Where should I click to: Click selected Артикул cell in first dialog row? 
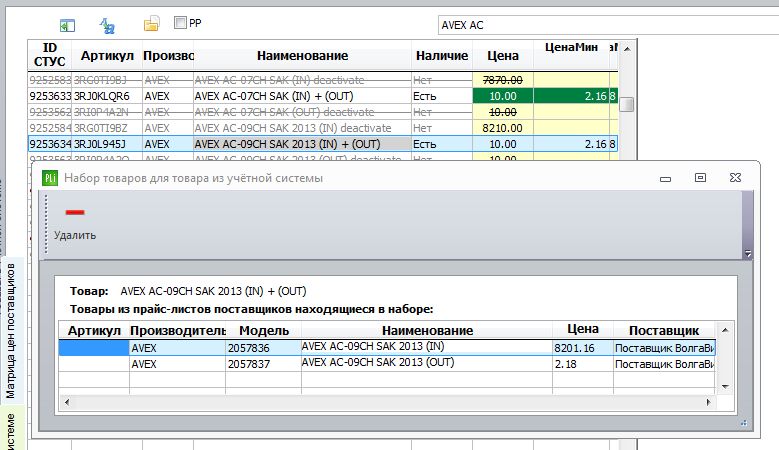click(x=94, y=348)
